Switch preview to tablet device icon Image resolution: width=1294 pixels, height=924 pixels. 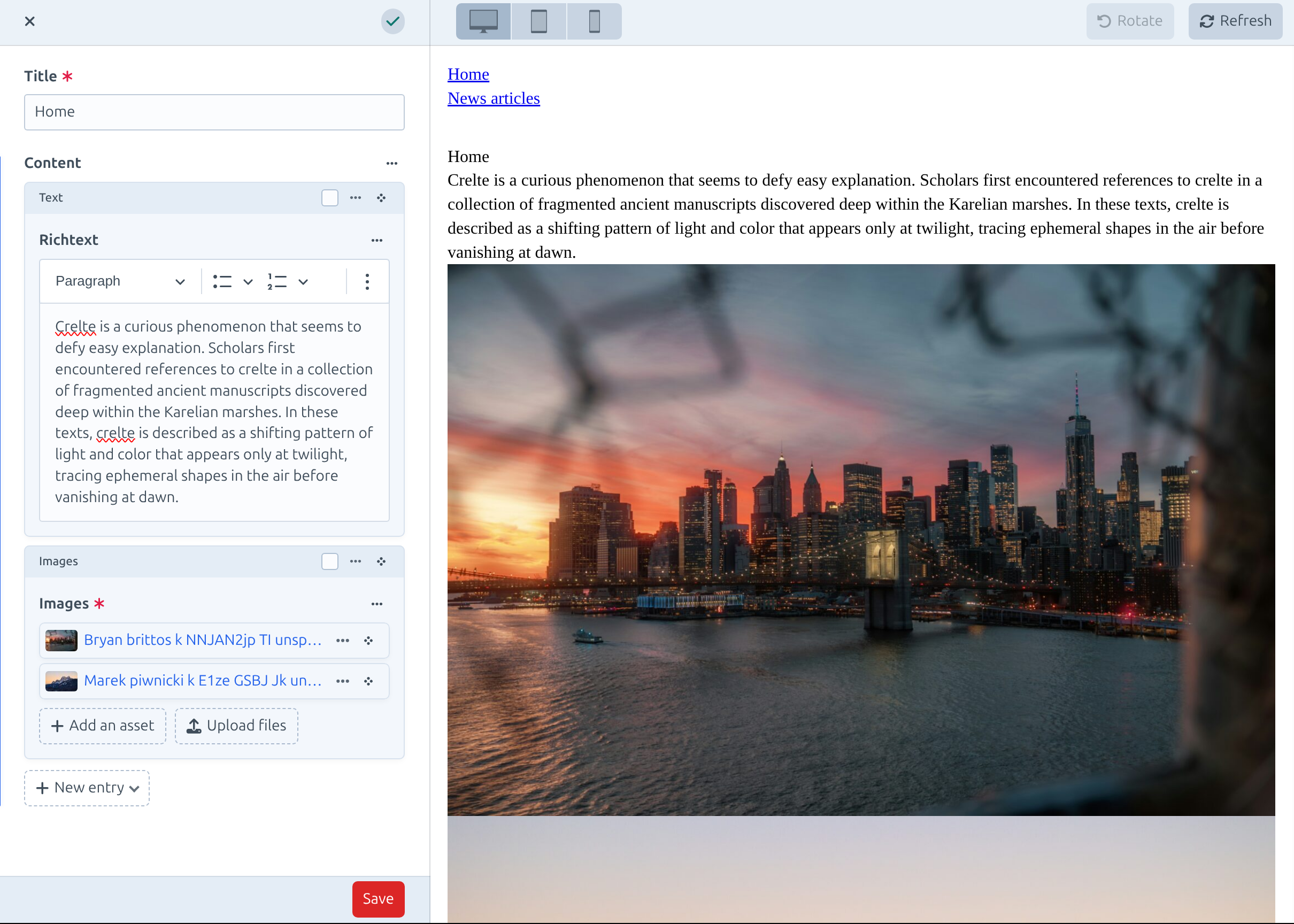tap(538, 21)
